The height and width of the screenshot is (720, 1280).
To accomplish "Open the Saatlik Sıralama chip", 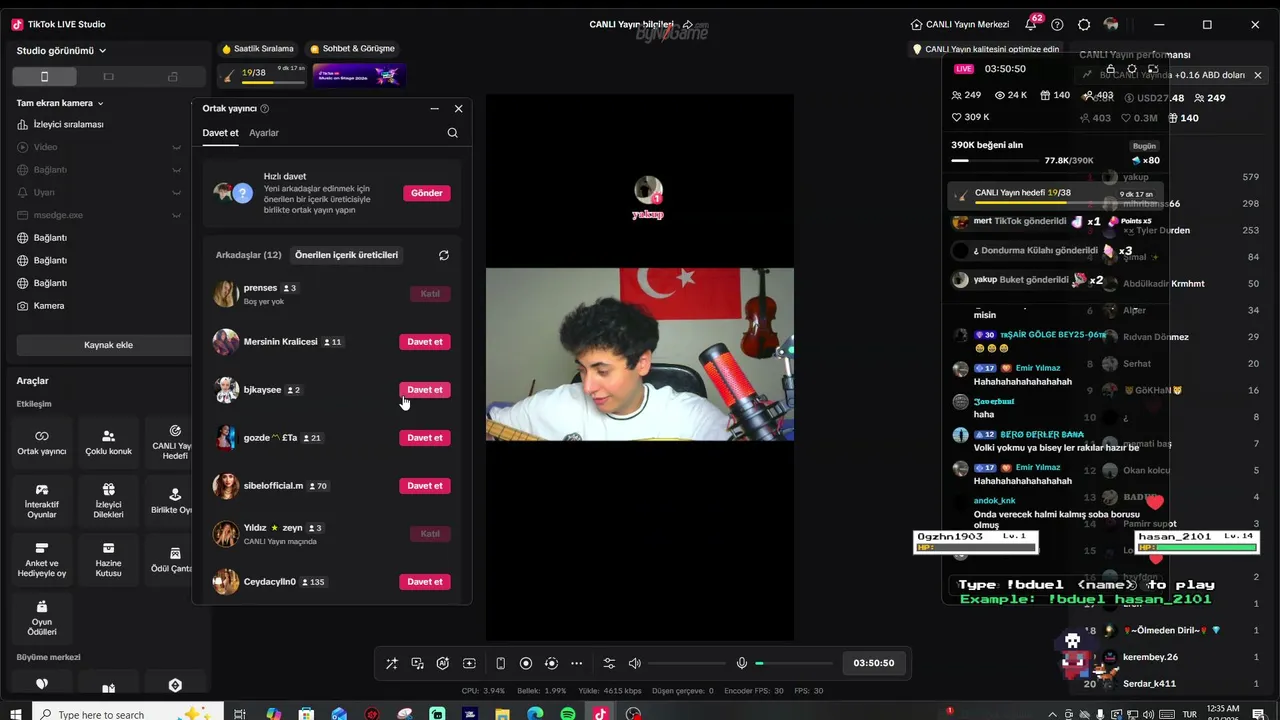I will (x=258, y=49).
